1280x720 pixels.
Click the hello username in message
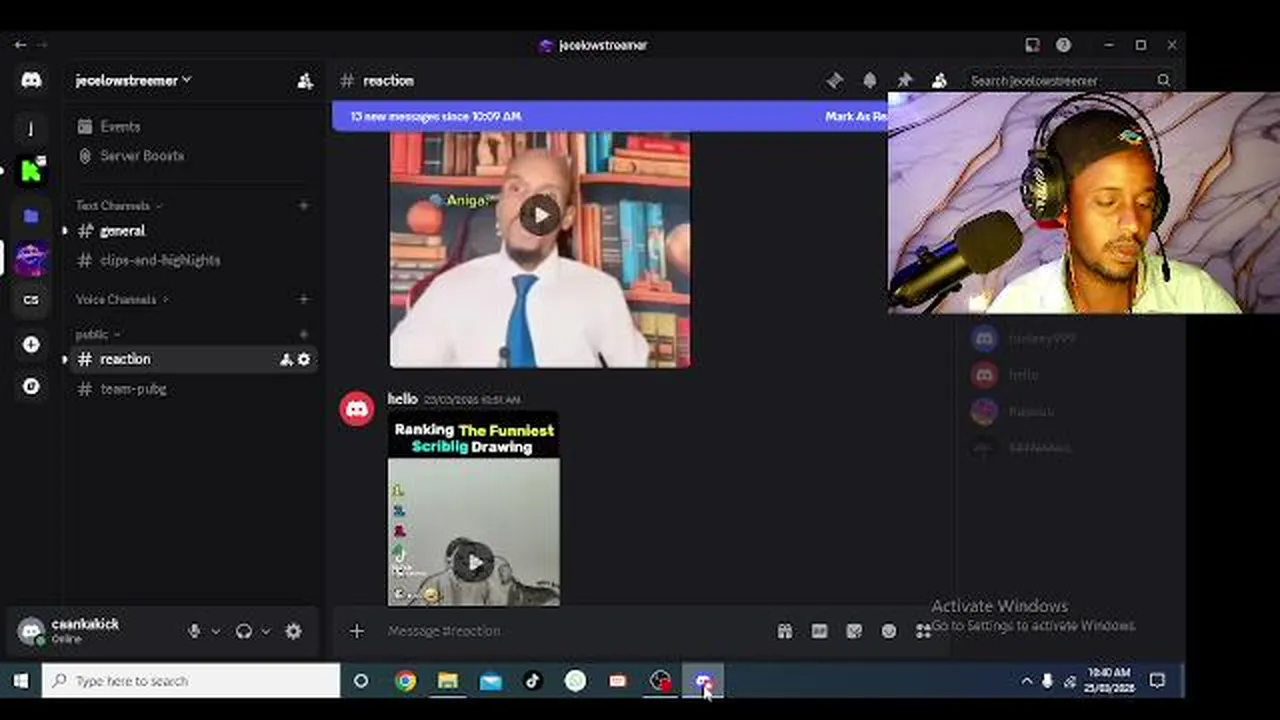(x=402, y=399)
